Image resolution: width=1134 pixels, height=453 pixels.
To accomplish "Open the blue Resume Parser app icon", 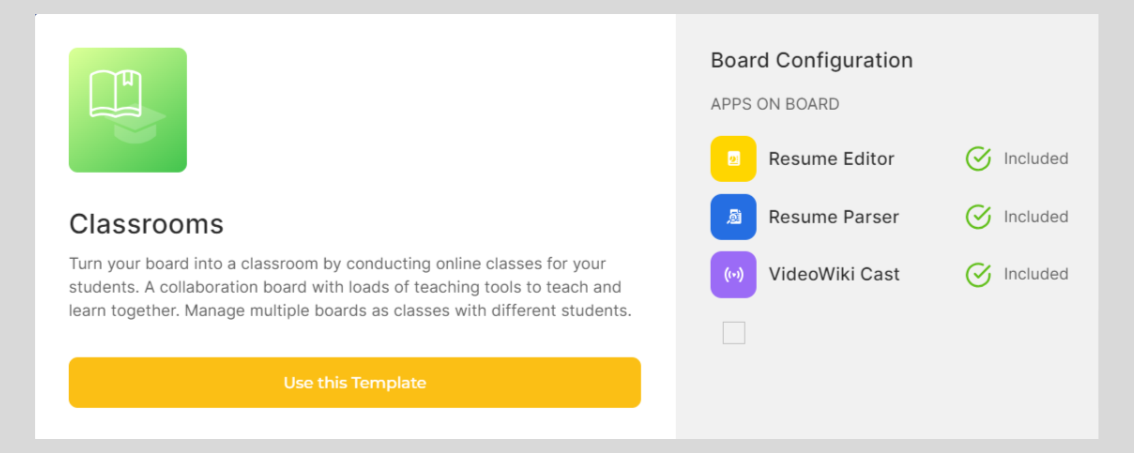I will pos(733,217).
